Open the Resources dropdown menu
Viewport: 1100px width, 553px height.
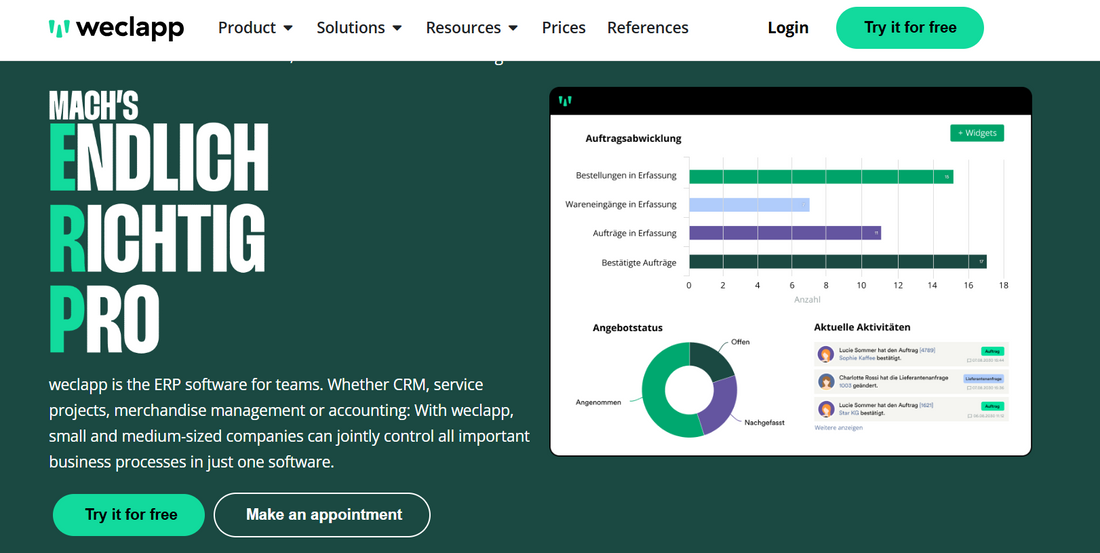(472, 28)
